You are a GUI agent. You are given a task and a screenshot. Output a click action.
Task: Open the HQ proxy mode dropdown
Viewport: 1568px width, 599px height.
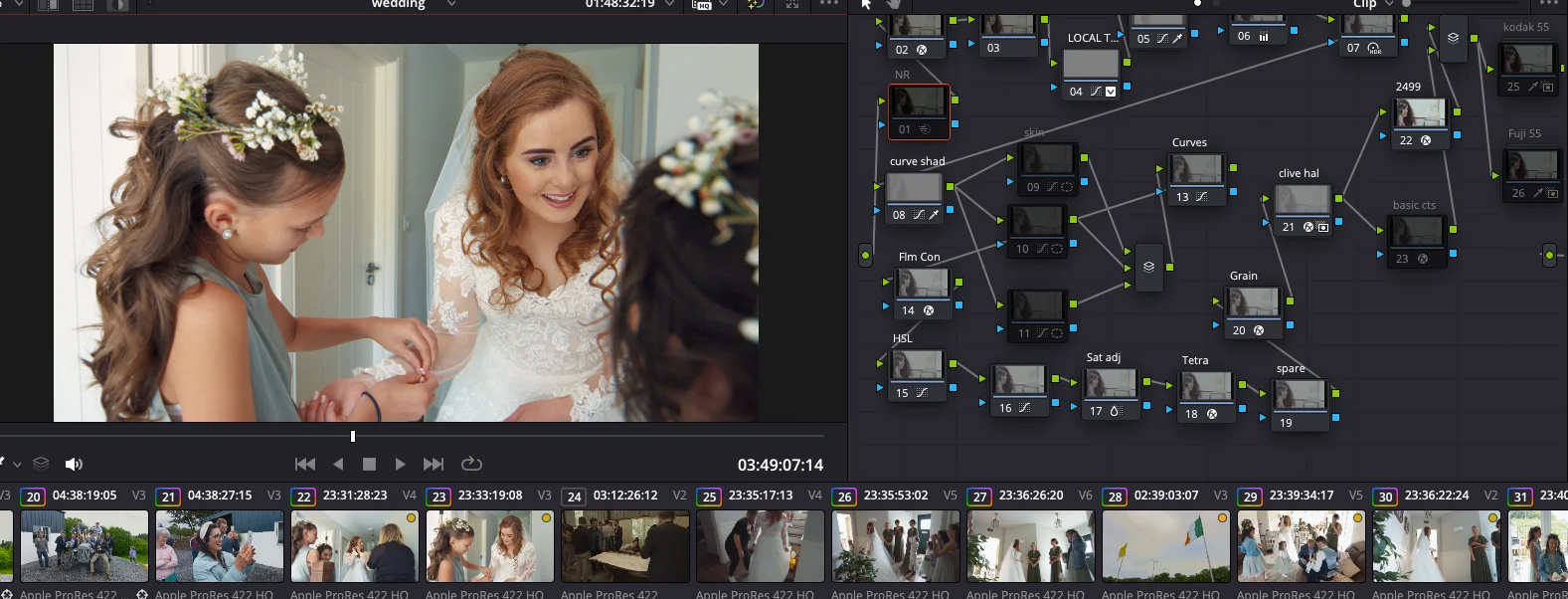coord(723,4)
